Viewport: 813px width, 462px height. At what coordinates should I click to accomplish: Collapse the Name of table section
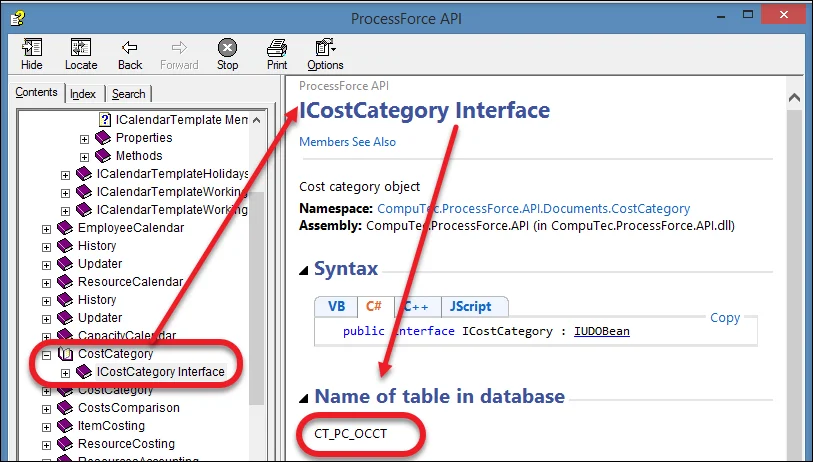304,397
